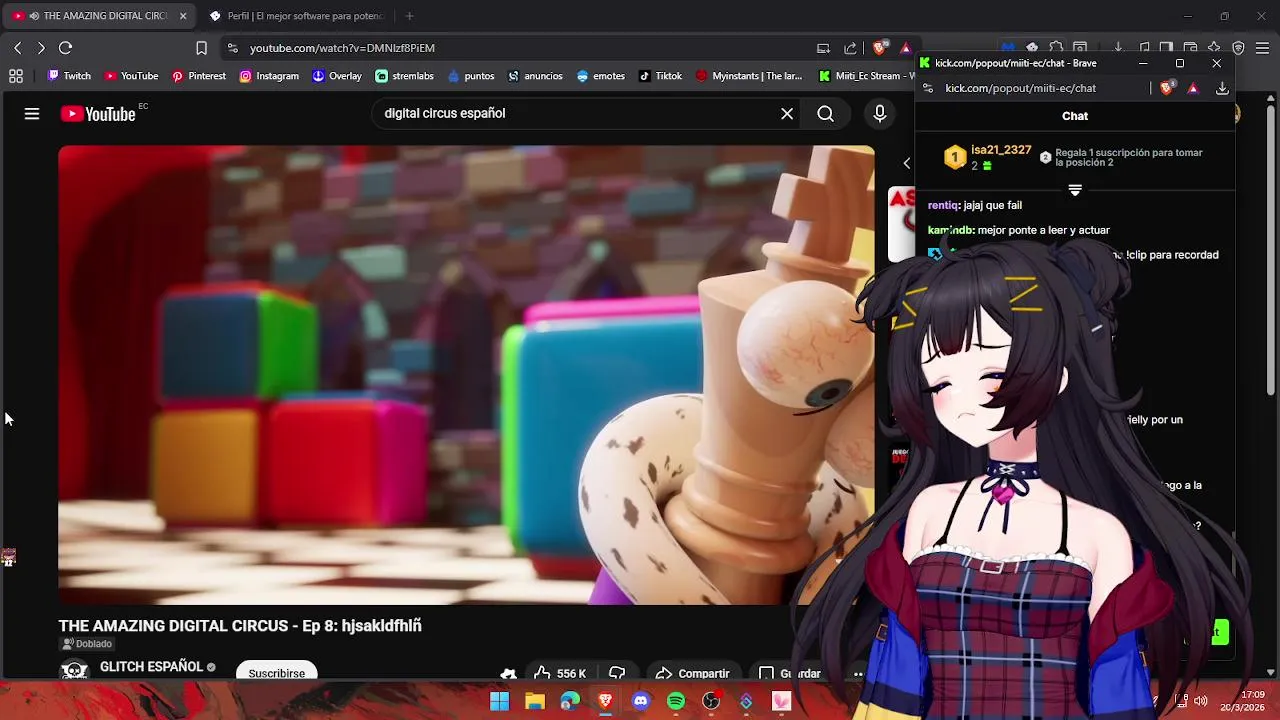Go back in the Brave browser
The height and width of the screenshot is (720, 1280).
[x=18, y=48]
